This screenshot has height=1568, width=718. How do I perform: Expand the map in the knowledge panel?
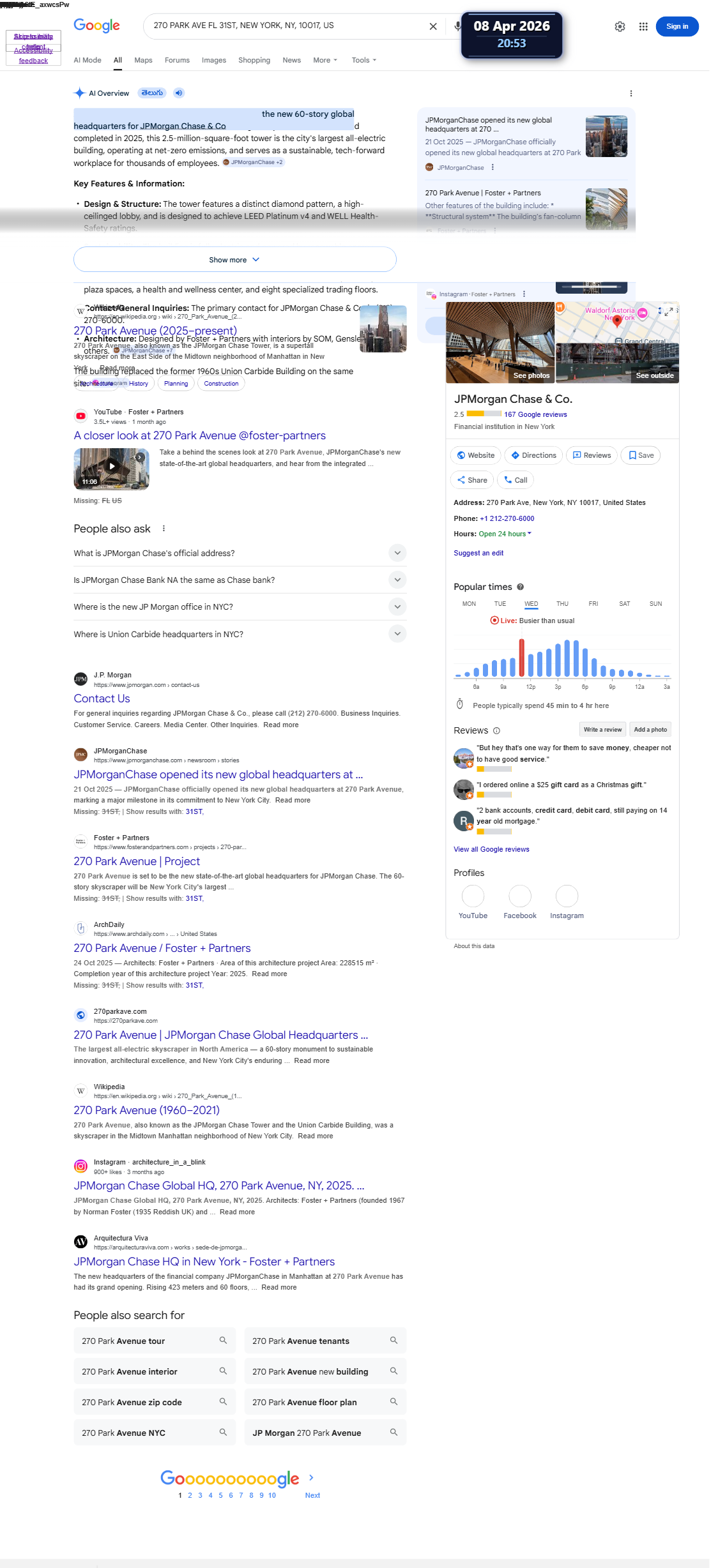point(668,312)
